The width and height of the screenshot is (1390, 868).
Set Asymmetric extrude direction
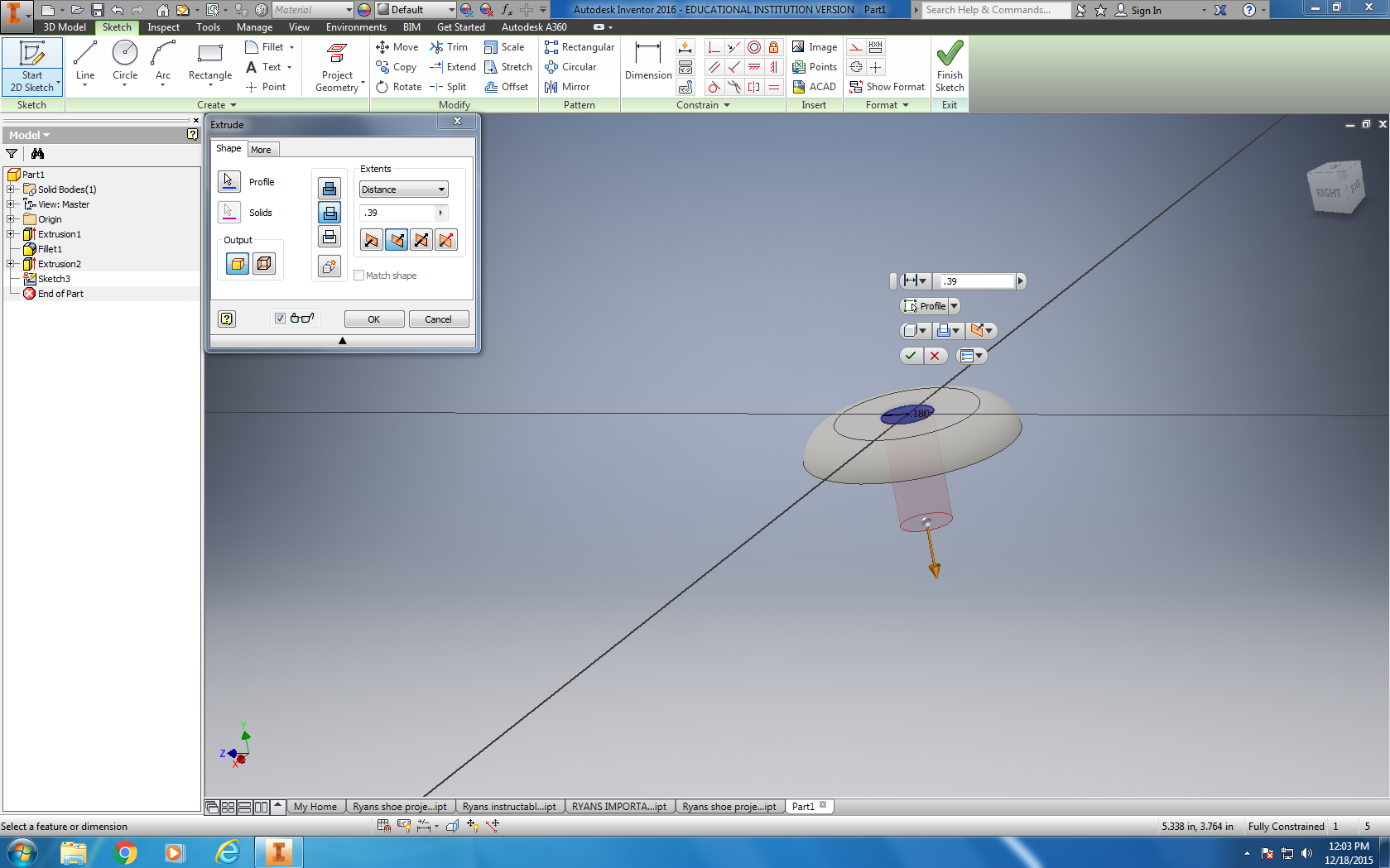coord(446,240)
